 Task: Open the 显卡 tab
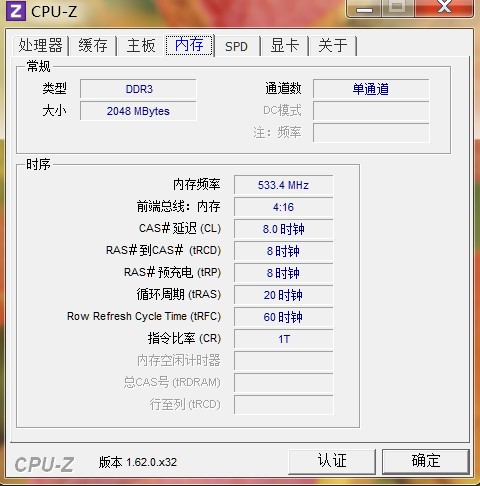[x=284, y=45]
